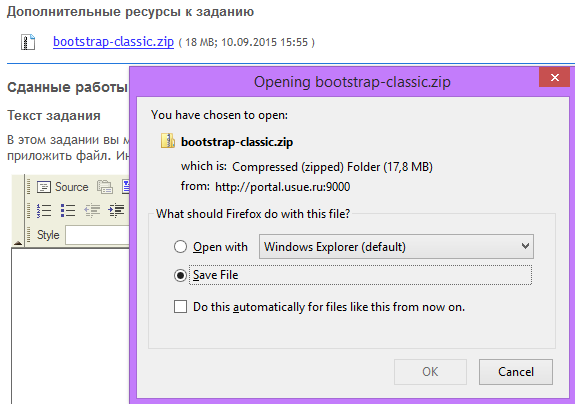The image size is (575, 404).
Task: Click the zipped folder icon in dialog
Action: 168,141
